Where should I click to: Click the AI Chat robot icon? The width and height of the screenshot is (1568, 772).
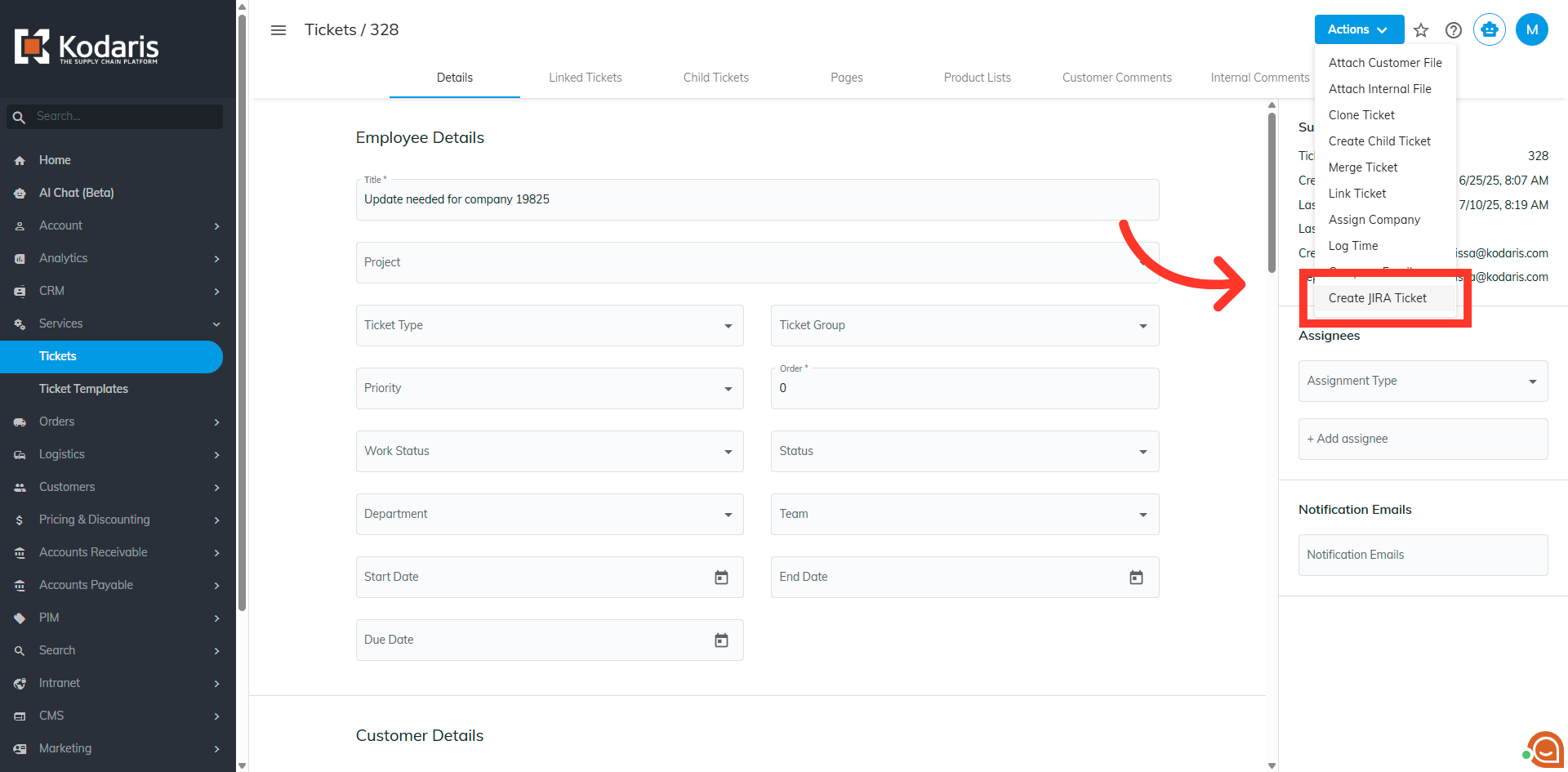coord(20,194)
